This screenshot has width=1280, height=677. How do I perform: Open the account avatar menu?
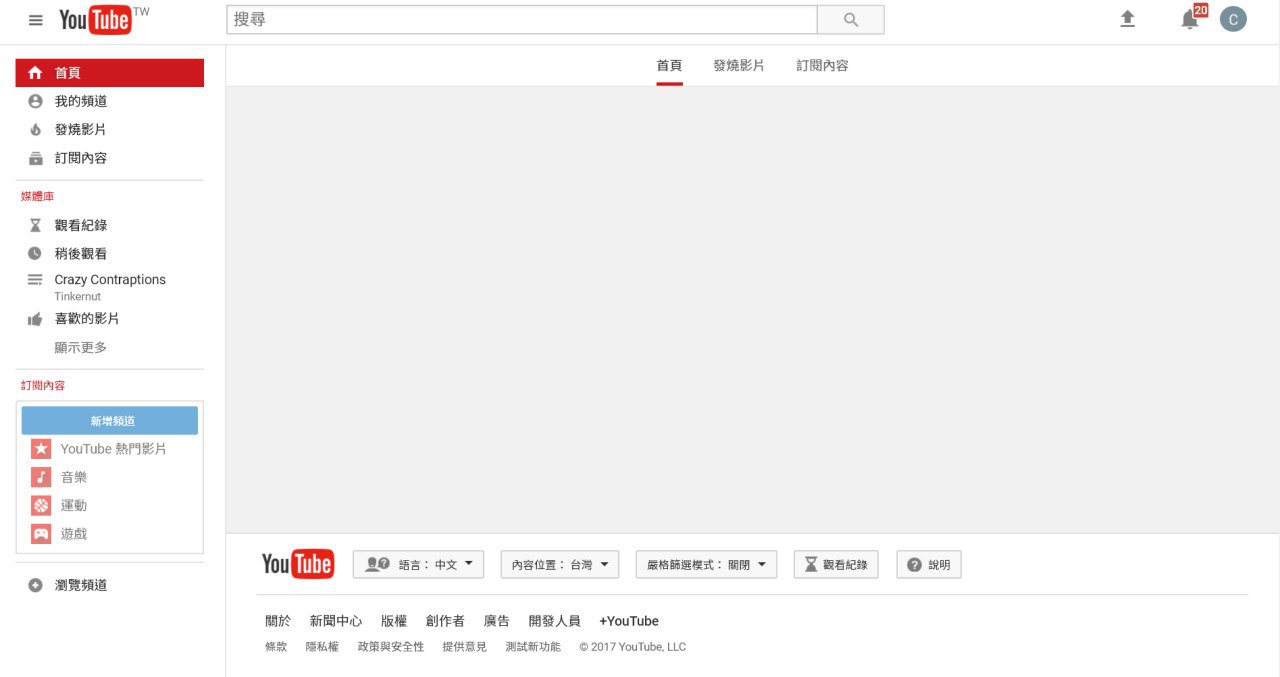(1233, 19)
